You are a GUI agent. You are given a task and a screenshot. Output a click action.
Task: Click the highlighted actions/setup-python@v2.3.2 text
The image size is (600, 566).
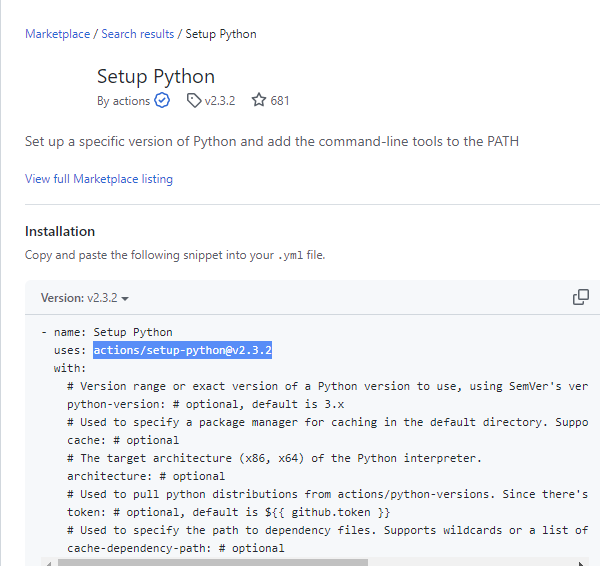183,350
